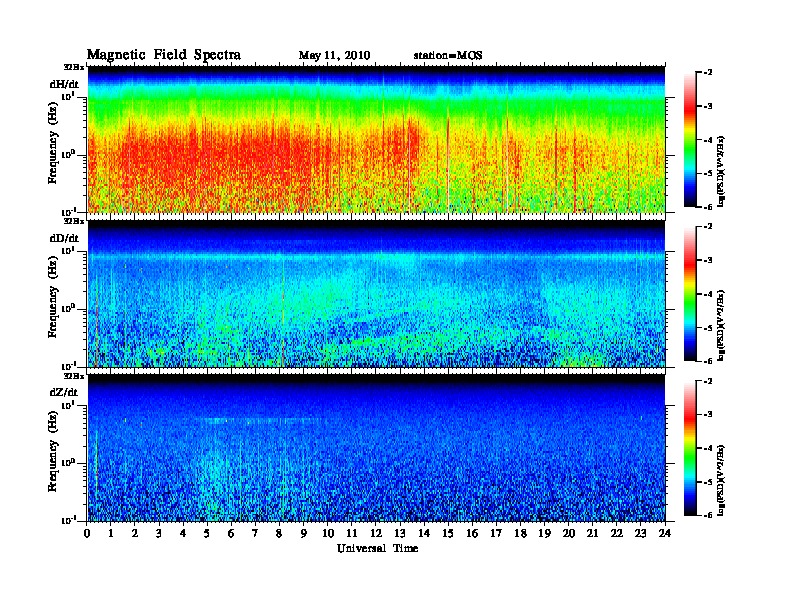792x612 pixels.
Task: Click the dZ/dt panel label
Action: [x=64, y=392]
